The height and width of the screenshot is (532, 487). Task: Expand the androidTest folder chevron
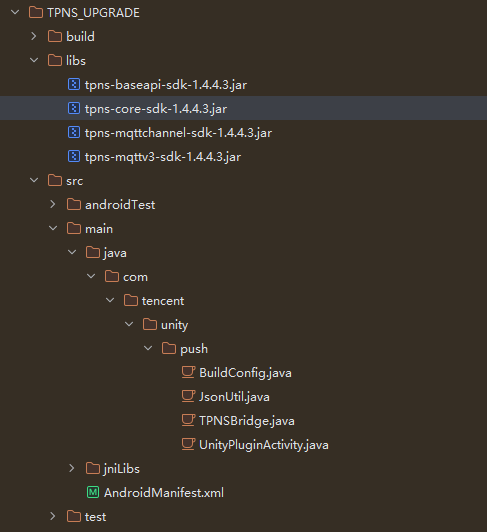[x=53, y=204]
